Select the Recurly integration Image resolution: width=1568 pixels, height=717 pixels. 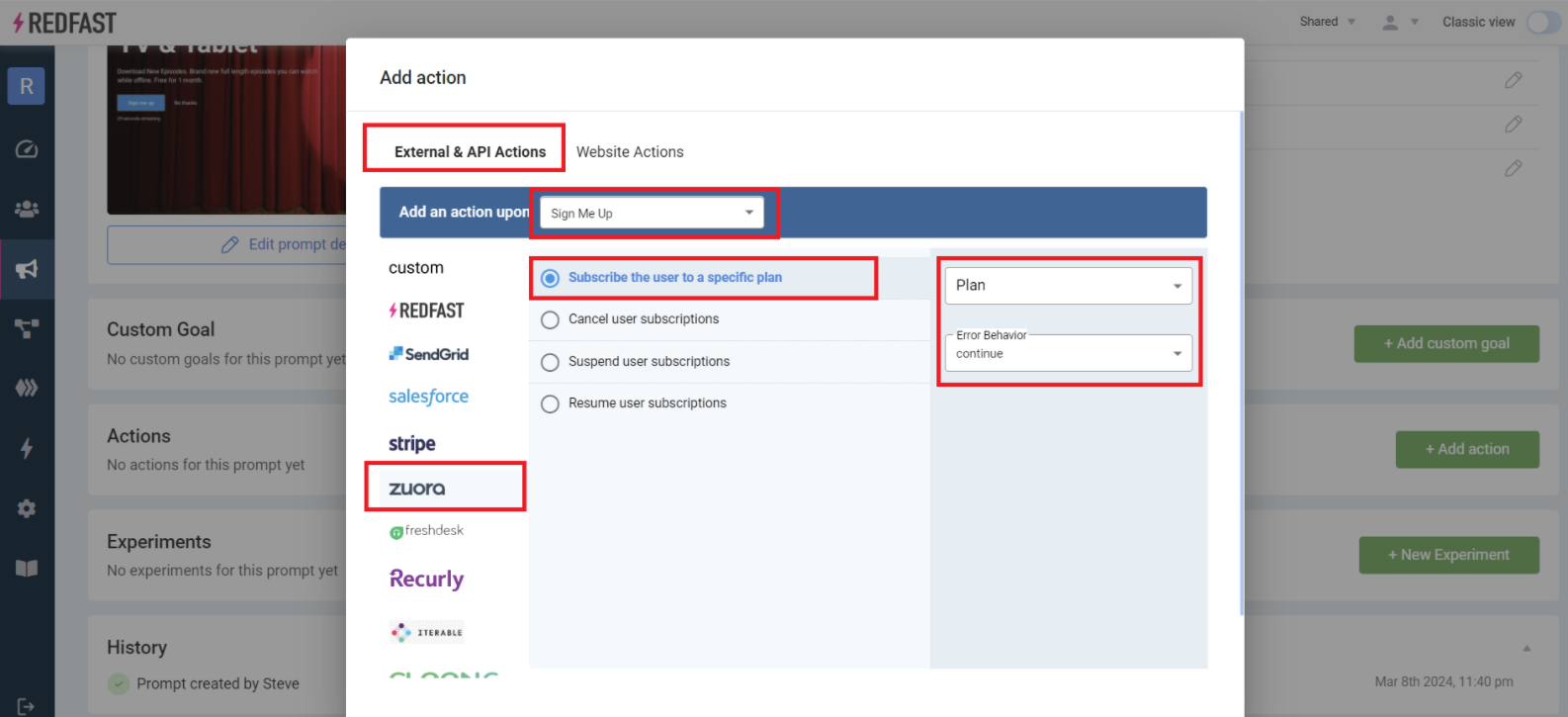click(x=427, y=580)
